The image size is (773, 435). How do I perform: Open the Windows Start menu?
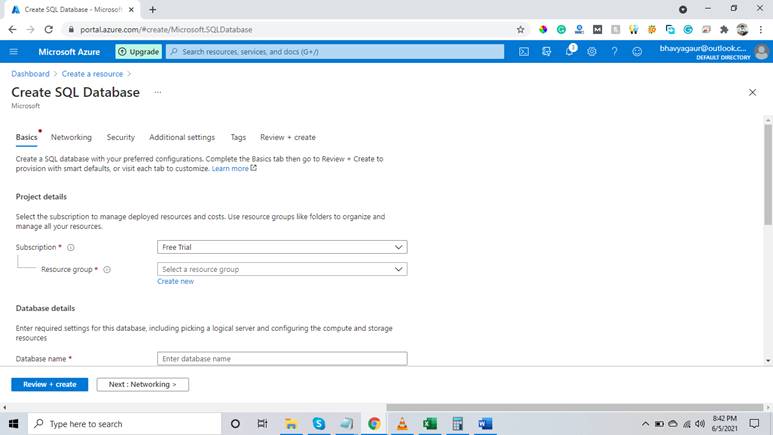pyautogui.click(x=14, y=424)
